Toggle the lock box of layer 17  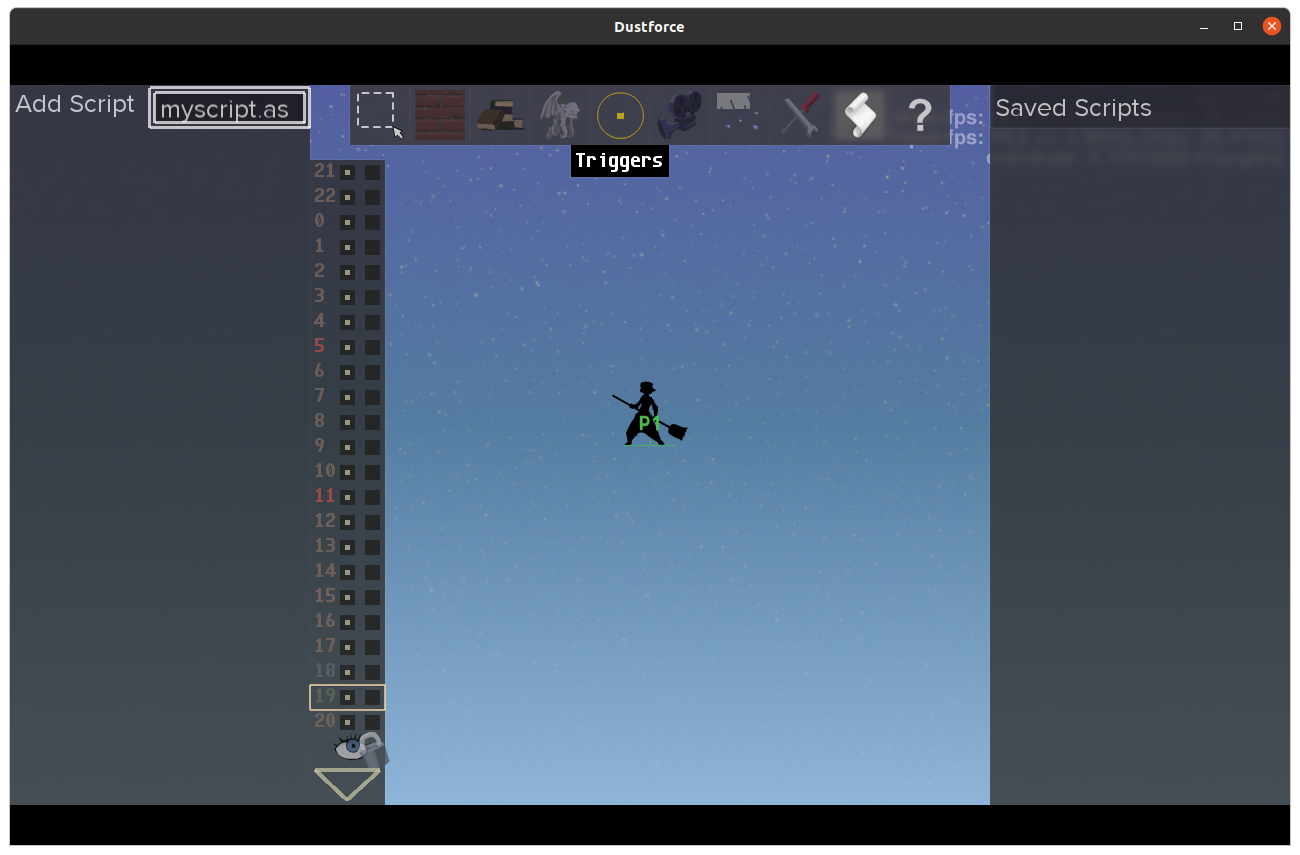point(372,647)
